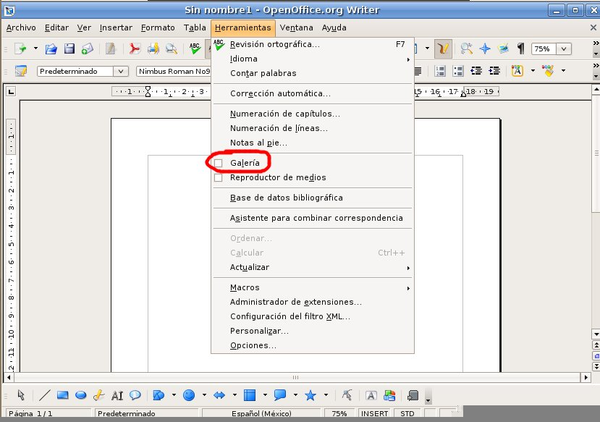Viewport: 600px width, 422px height.
Task: Open the Formato menu
Action: [158, 27]
